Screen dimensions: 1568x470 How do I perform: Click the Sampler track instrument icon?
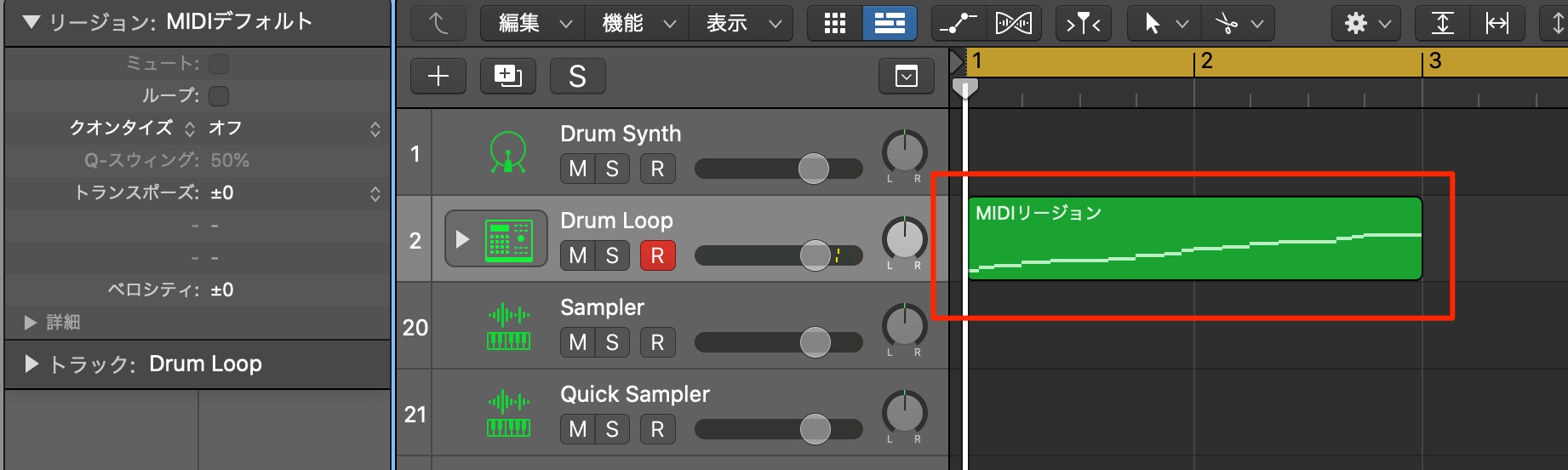(x=508, y=327)
